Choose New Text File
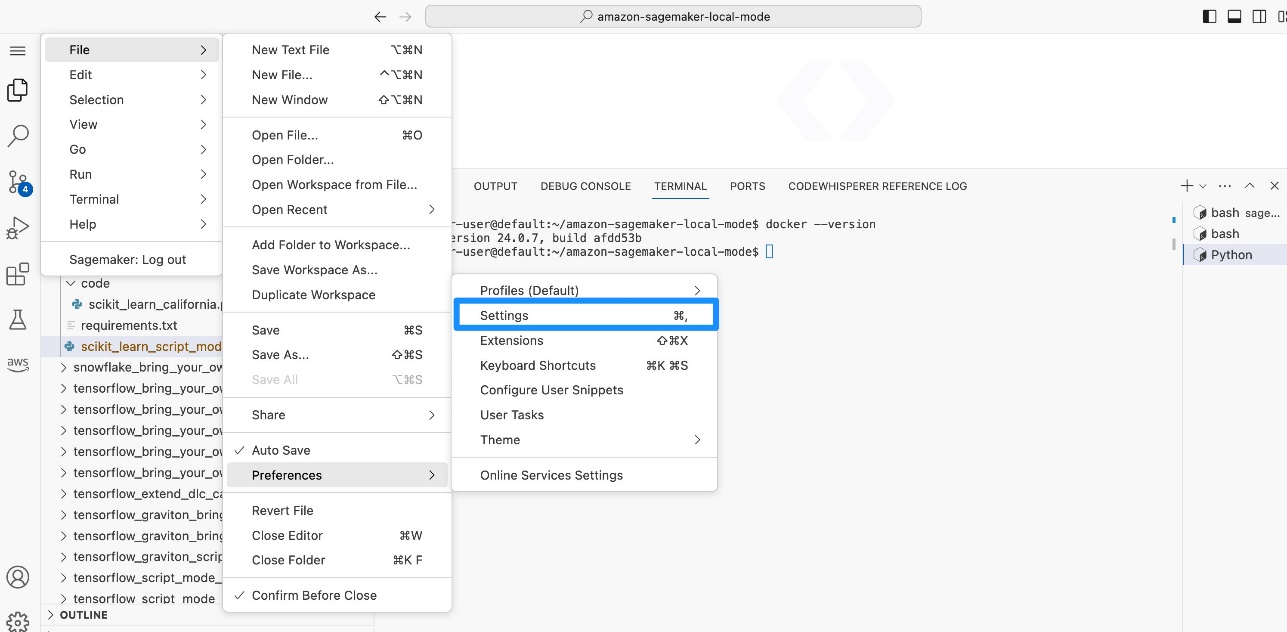Screen dimensions: 1287x632 click(x=337, y=50)
